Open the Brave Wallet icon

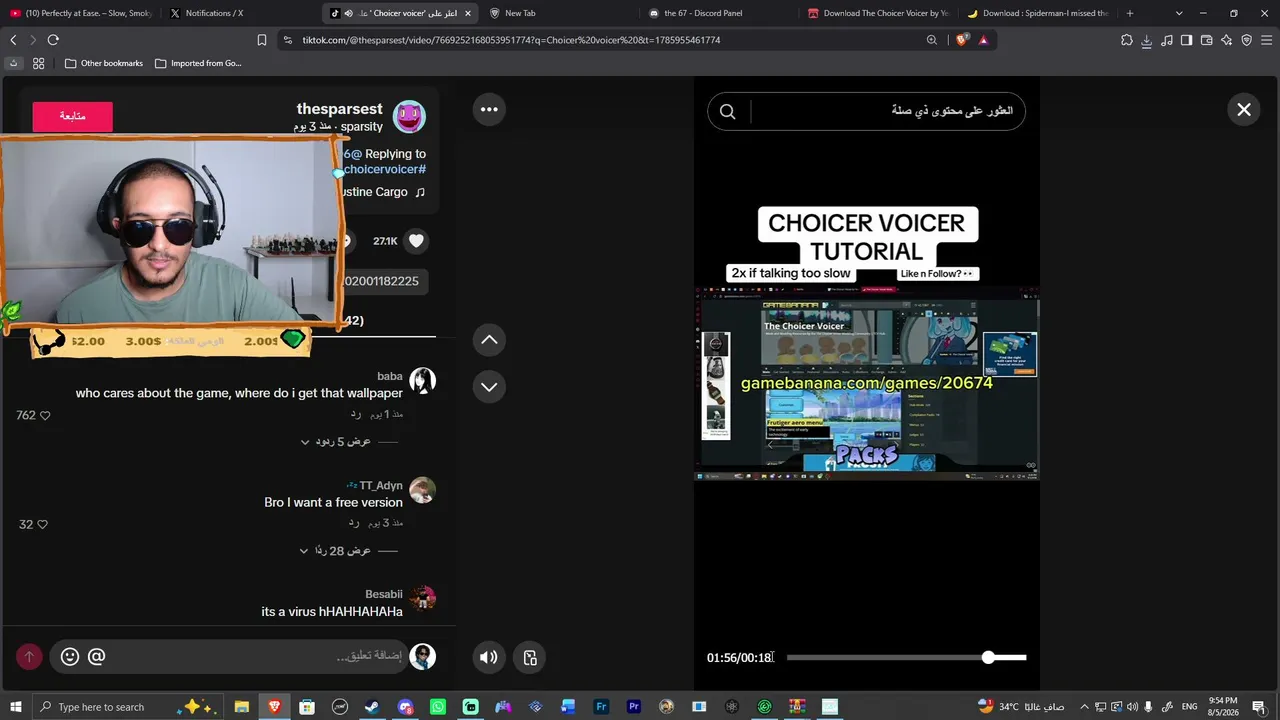(x=1206, y=40)
